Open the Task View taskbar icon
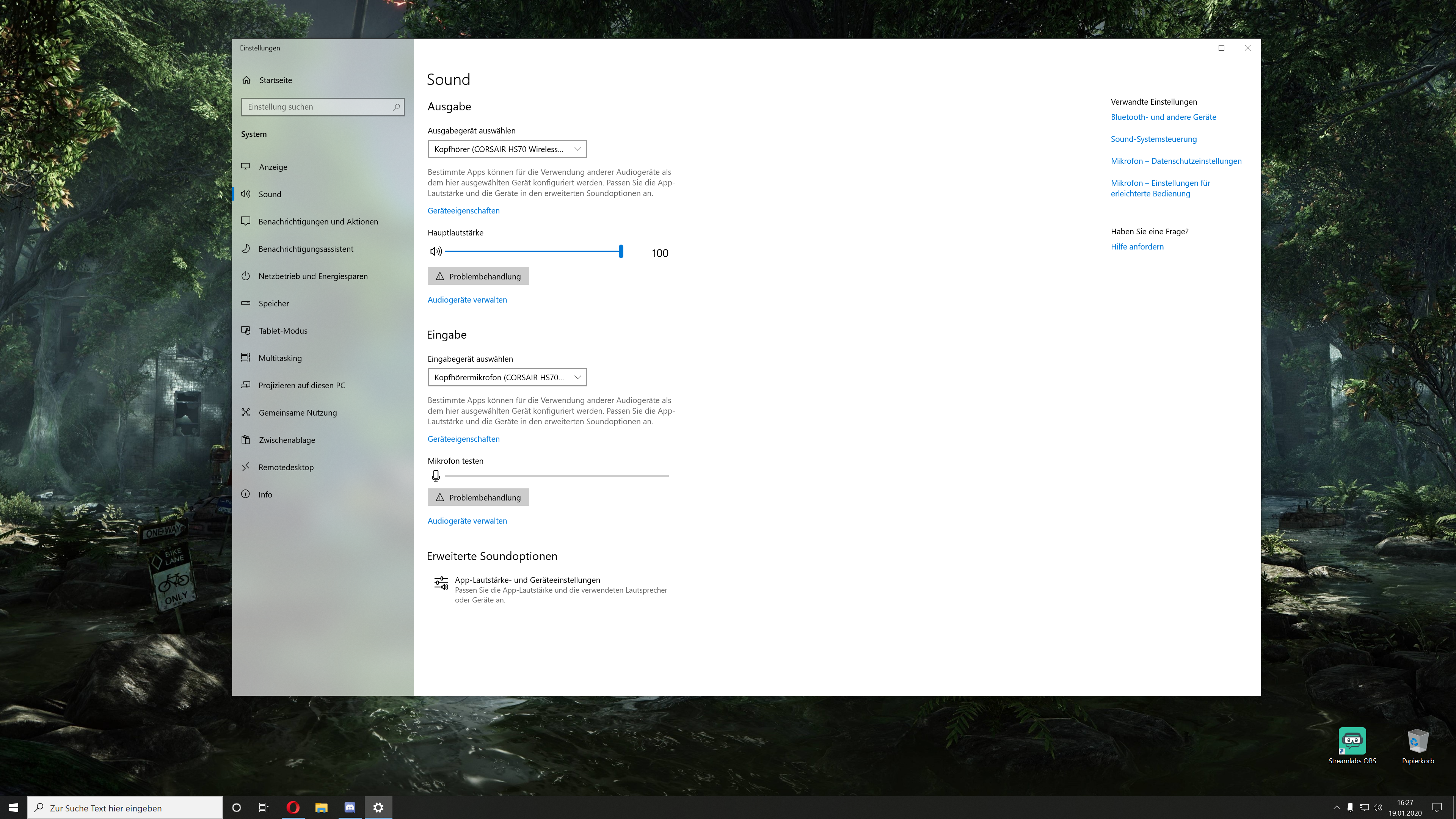Viewport: 1456px width, 819px height. [x=264, y=808]
